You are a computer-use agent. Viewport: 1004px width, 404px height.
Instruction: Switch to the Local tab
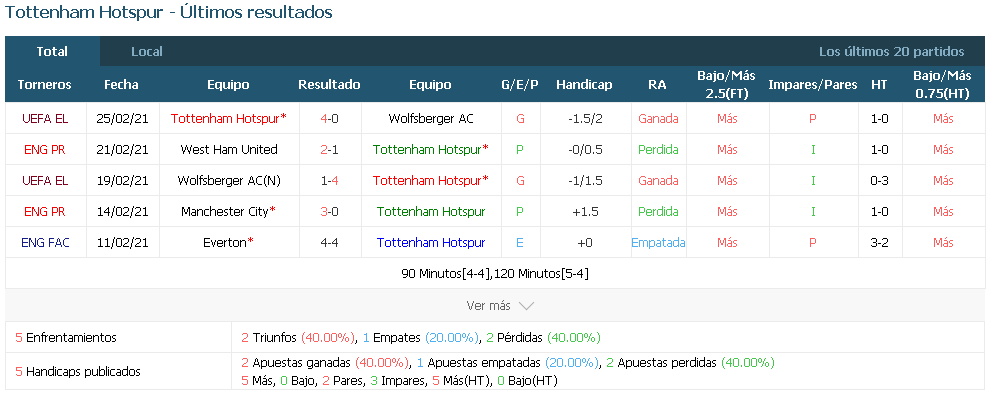[x=147, y=51]
